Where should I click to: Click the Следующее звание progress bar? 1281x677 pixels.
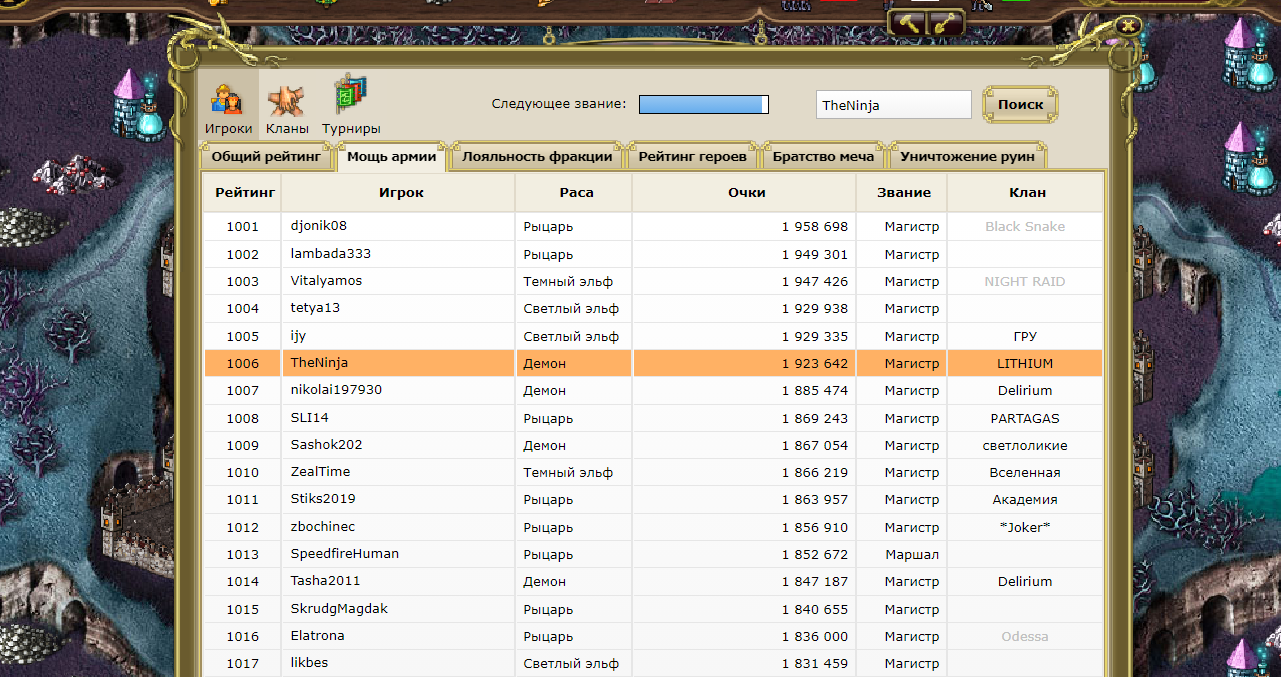(x=703, y=105)
